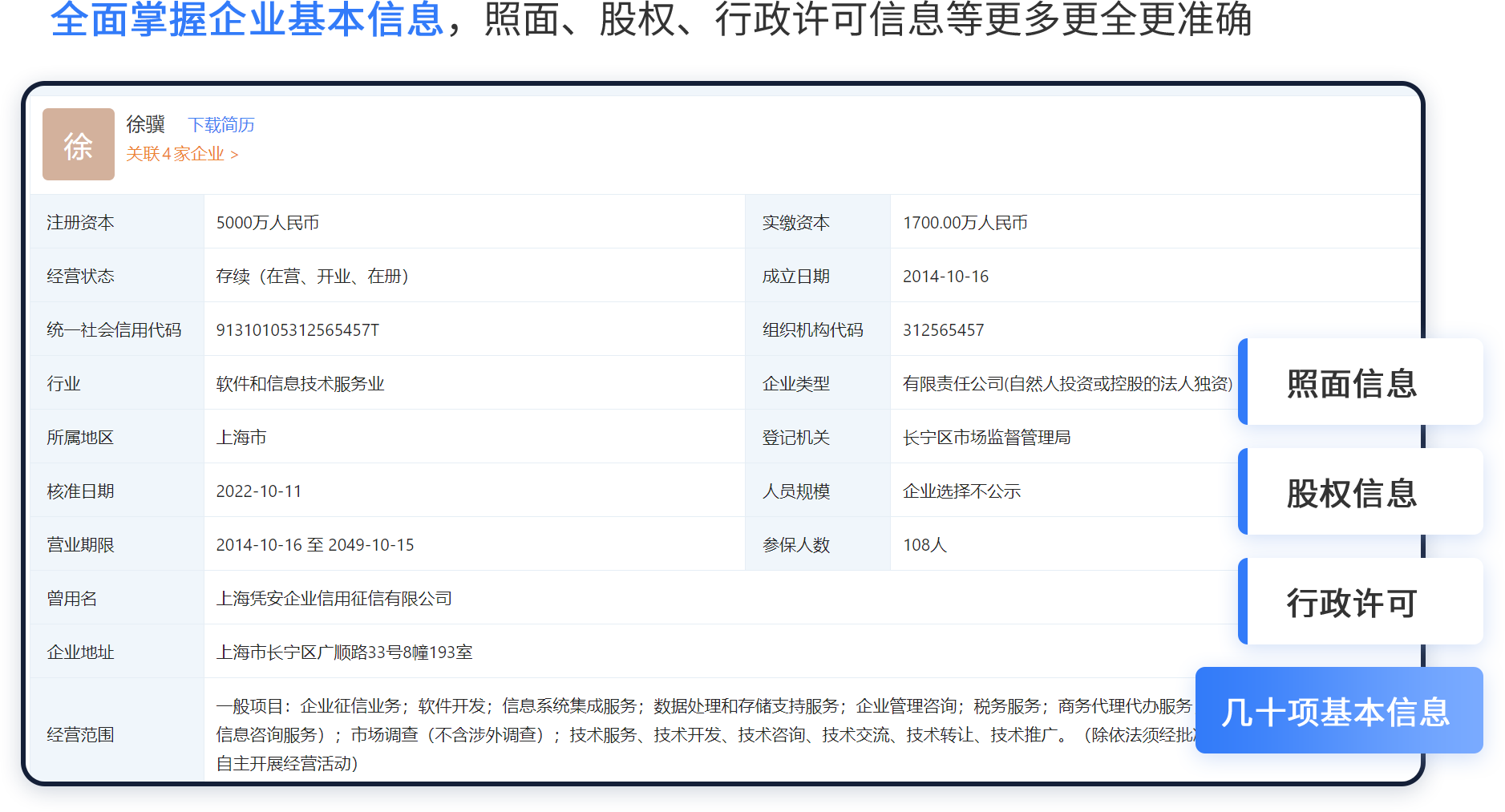Click the insured headcount value 108人

point(924,545)
